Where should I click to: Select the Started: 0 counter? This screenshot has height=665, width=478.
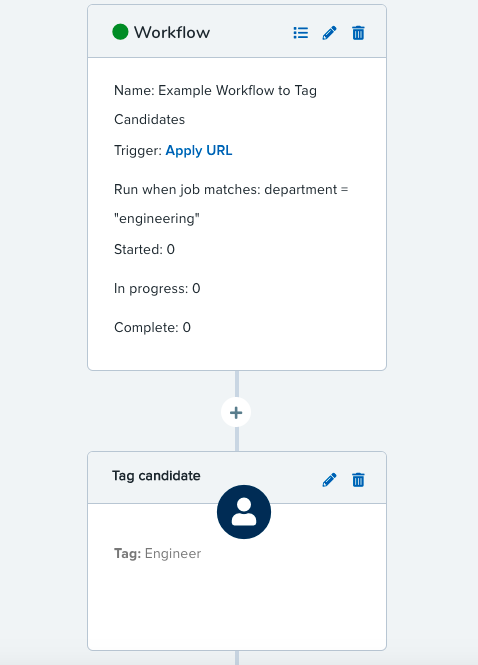click(x=144, y=249)
